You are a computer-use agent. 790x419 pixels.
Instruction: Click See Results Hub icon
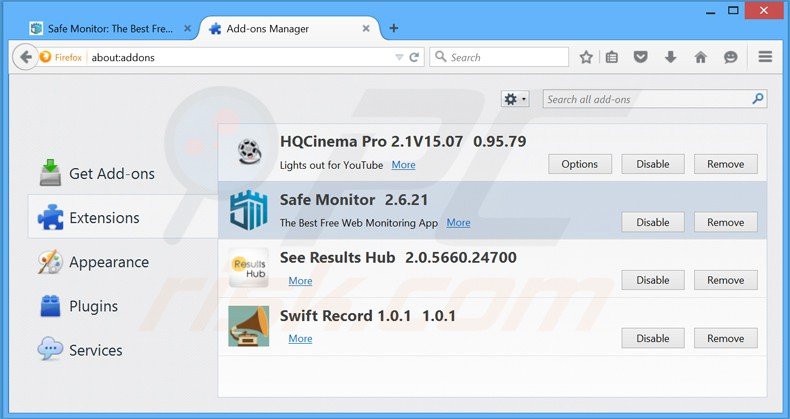coord(248,267)
